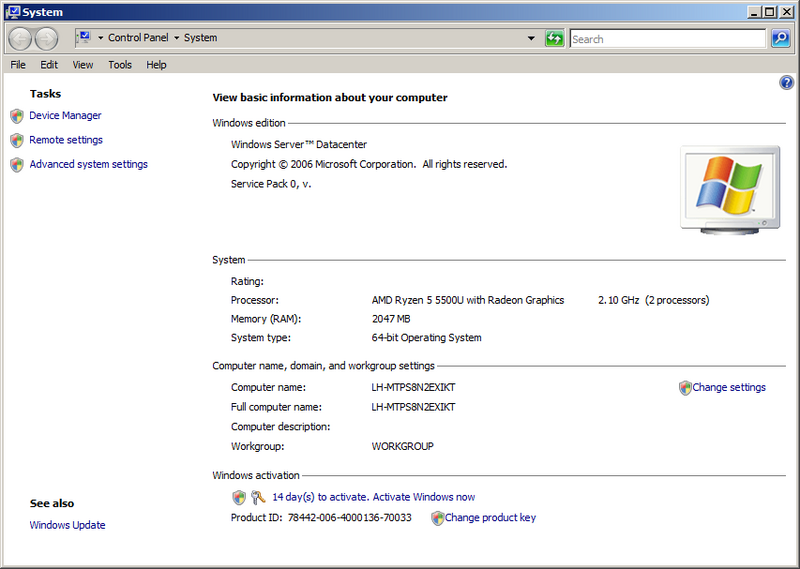The image size is (800, 569).
Task: Expand the address bar history dropdown arrow
Action: tap(531, 39)
